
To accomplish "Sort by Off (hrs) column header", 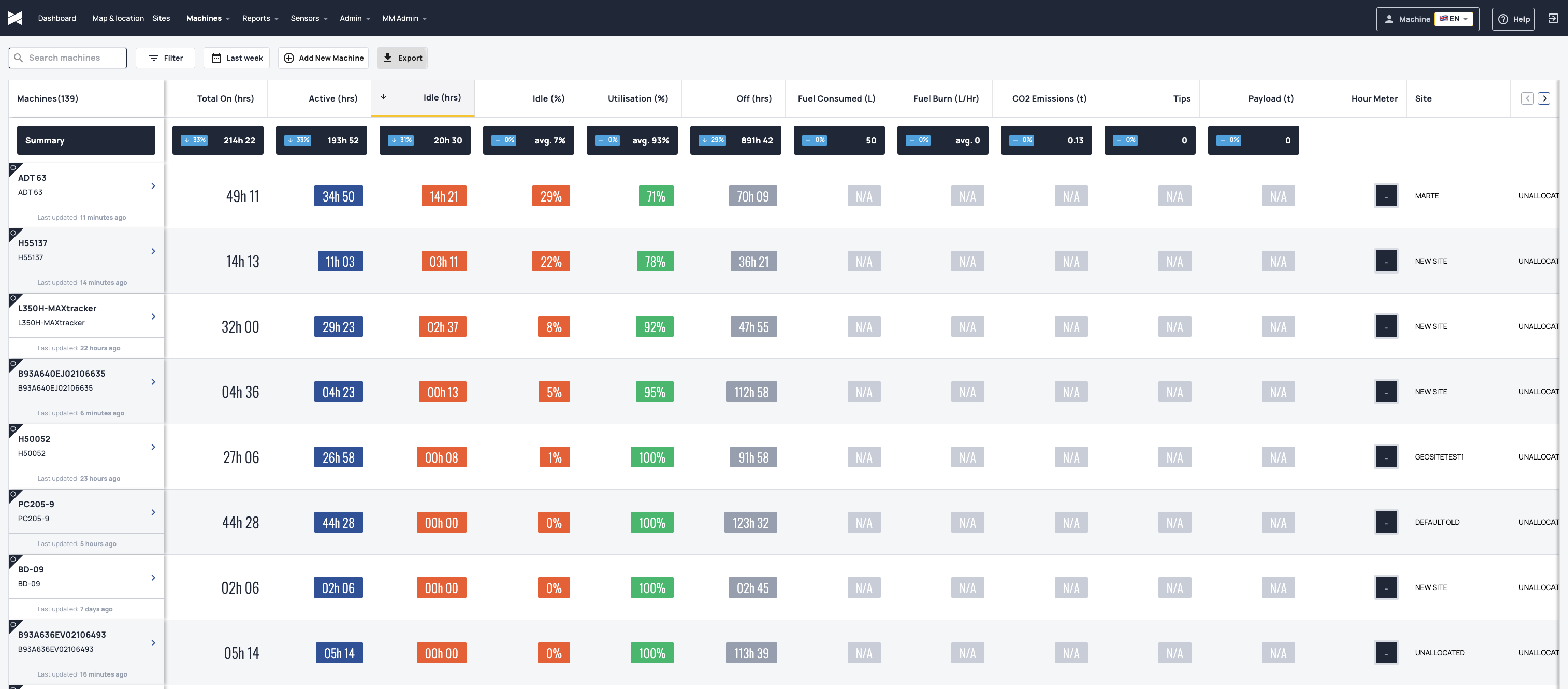I will tap(754, 98).
